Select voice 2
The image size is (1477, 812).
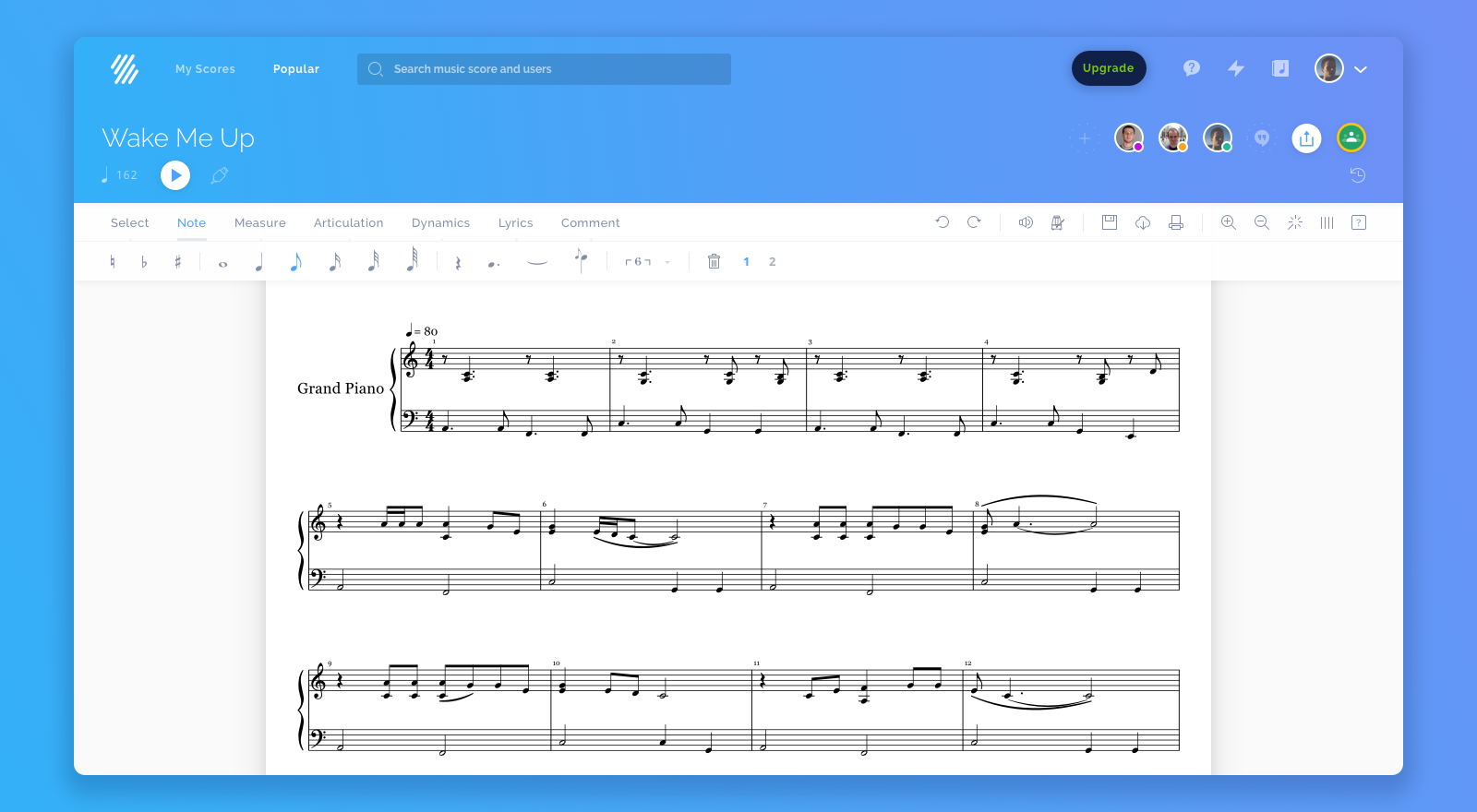pyautogui.click(x=773, y=262)
